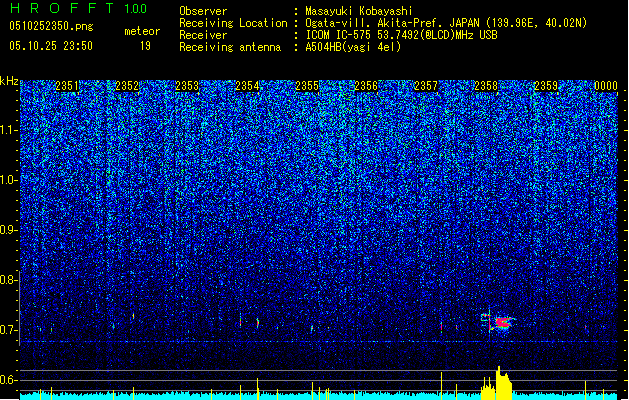Click the 2356 time marker
The image size is (629, 400).
click(x=366, y=85)
